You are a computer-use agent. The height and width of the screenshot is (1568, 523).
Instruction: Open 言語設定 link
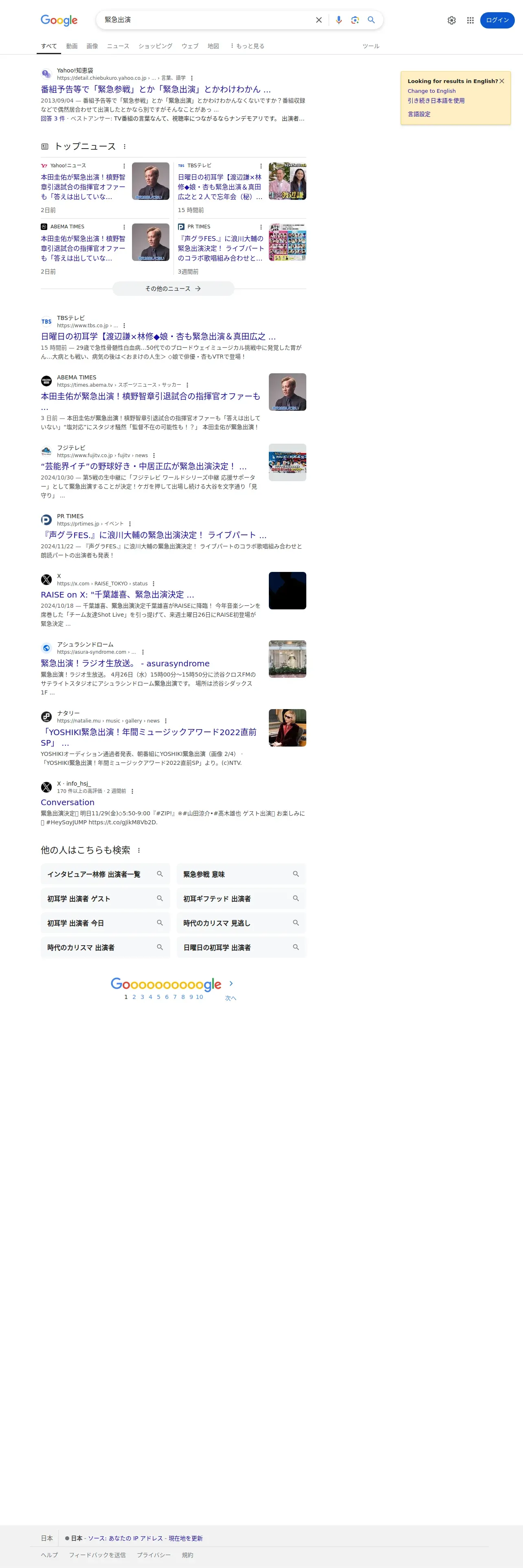(419, 114)
